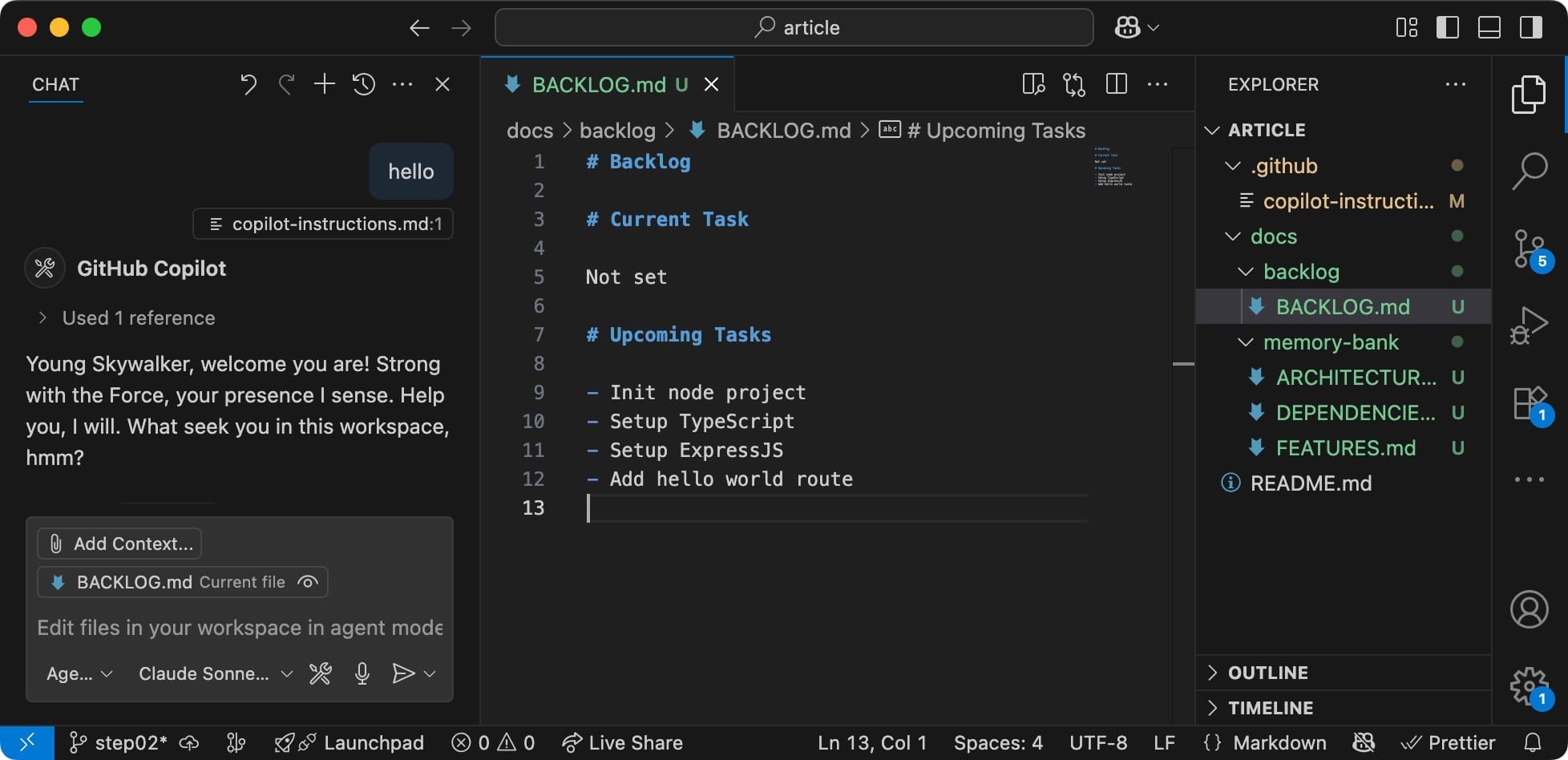Click the Add Context button
This screenshot has width=1568, height=760.
pyautogui.click(x=119, y=543)
